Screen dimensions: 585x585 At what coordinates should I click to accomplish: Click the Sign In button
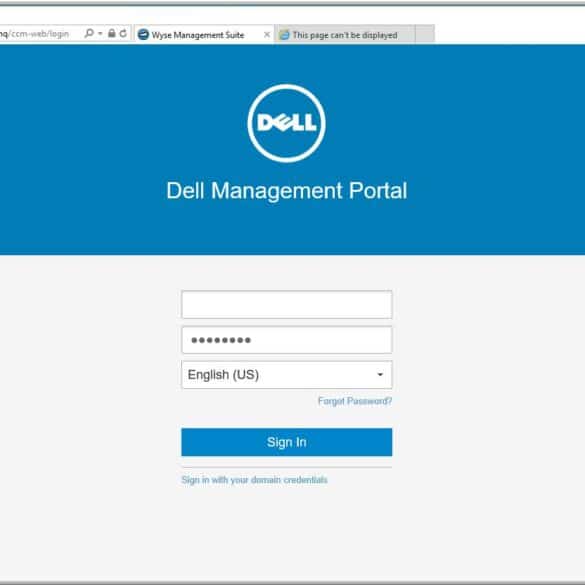(287, 442)
